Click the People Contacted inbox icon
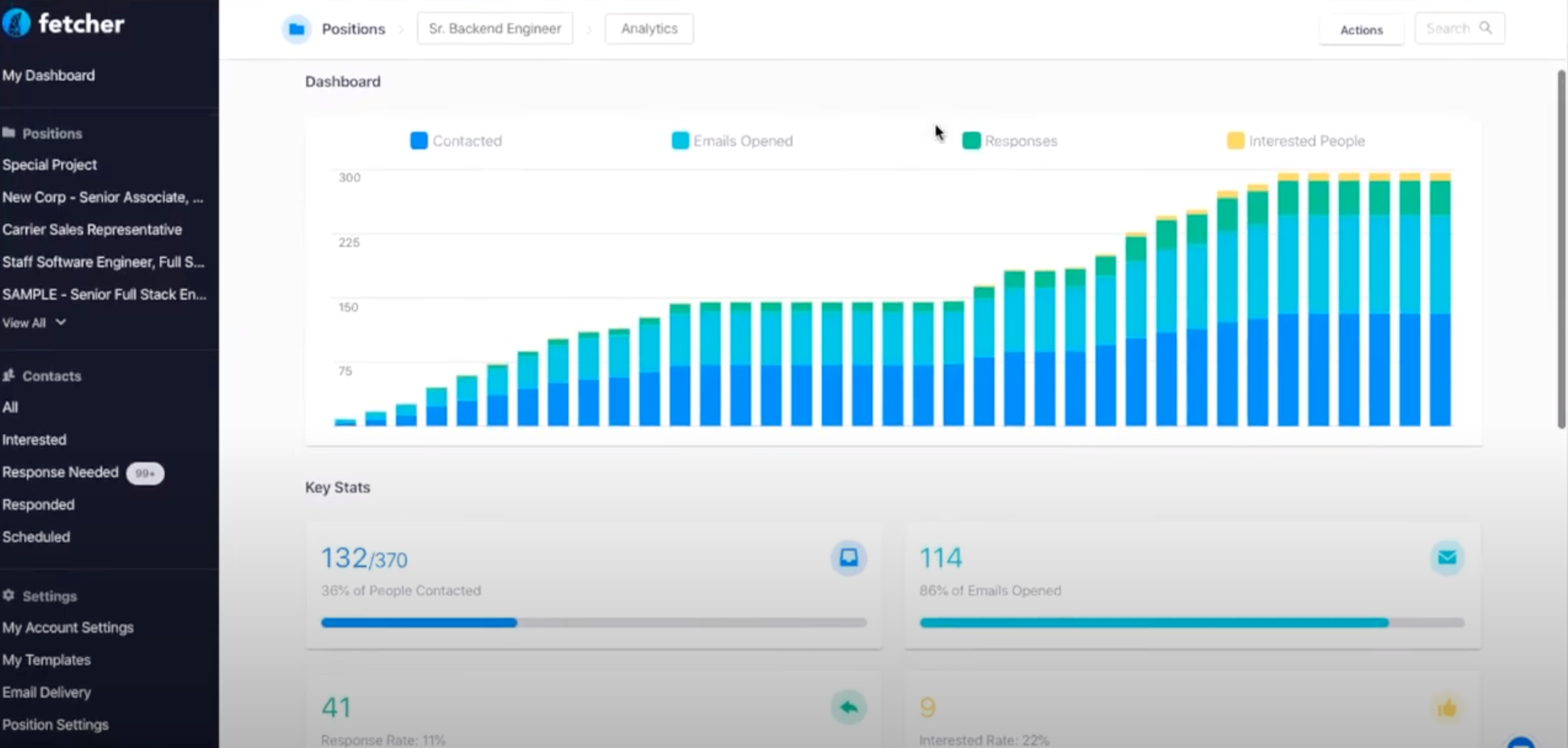Image resolution: width=1568 pixels, height=748 pixels. coord(849,557)
